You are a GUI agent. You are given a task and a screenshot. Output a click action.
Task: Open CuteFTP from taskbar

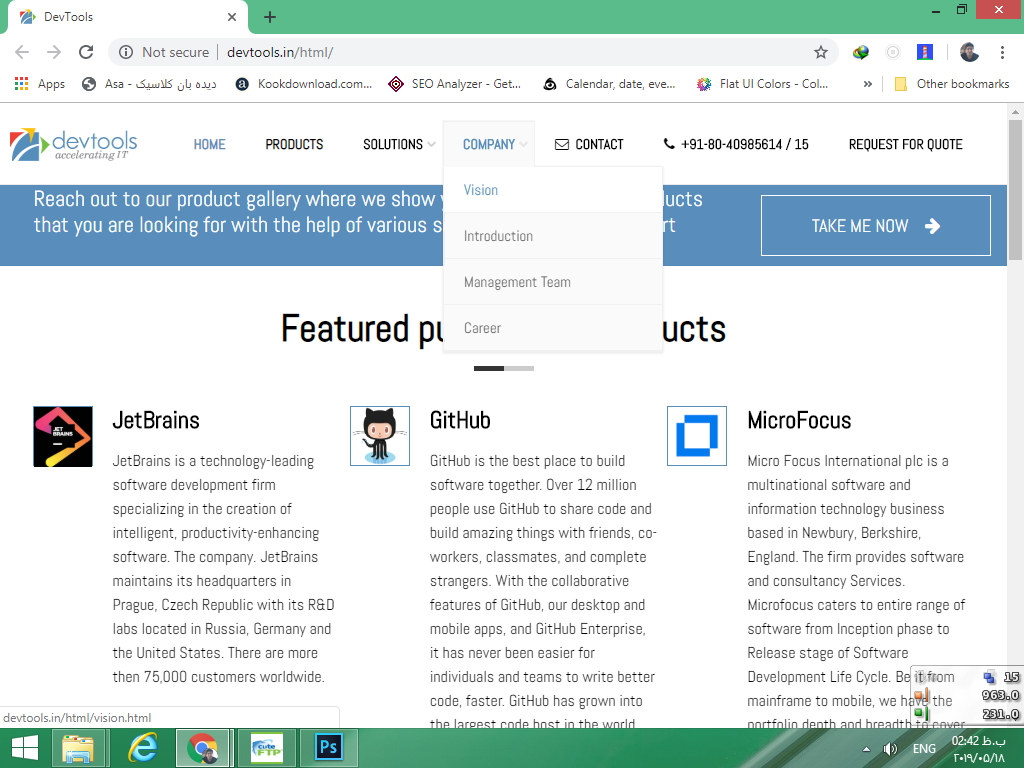click(x=267, y=748)
